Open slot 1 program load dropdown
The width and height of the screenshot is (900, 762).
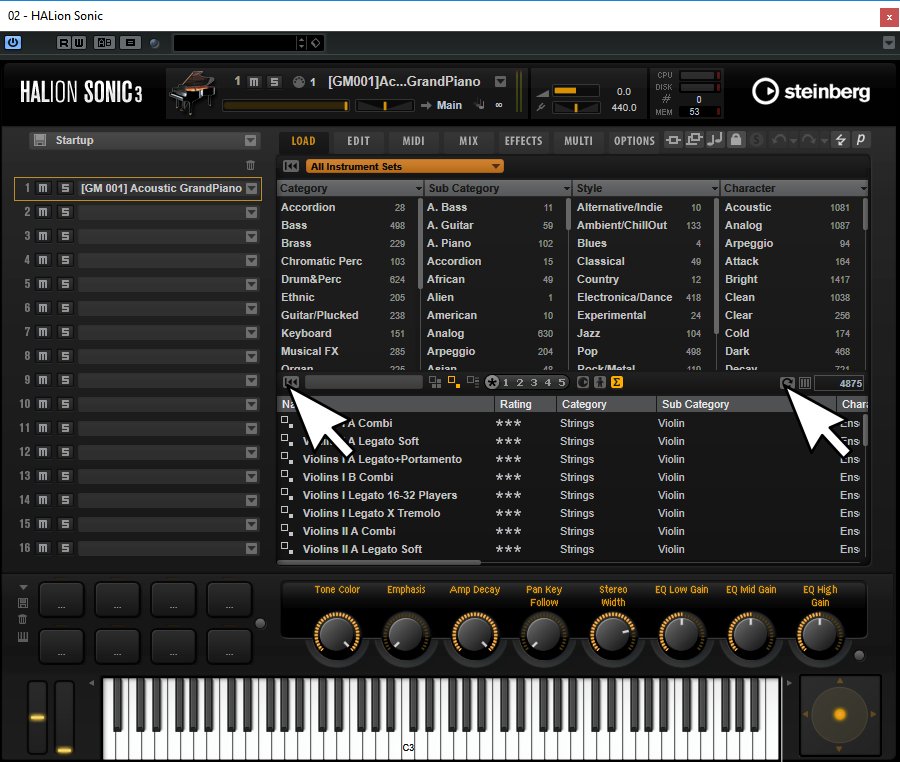click(251, 188)
